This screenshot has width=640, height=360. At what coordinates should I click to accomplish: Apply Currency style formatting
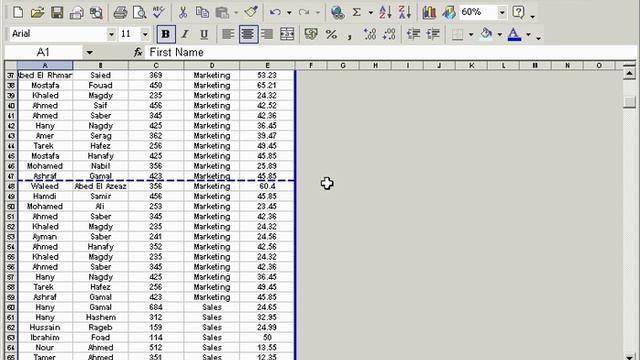(311, 34)
